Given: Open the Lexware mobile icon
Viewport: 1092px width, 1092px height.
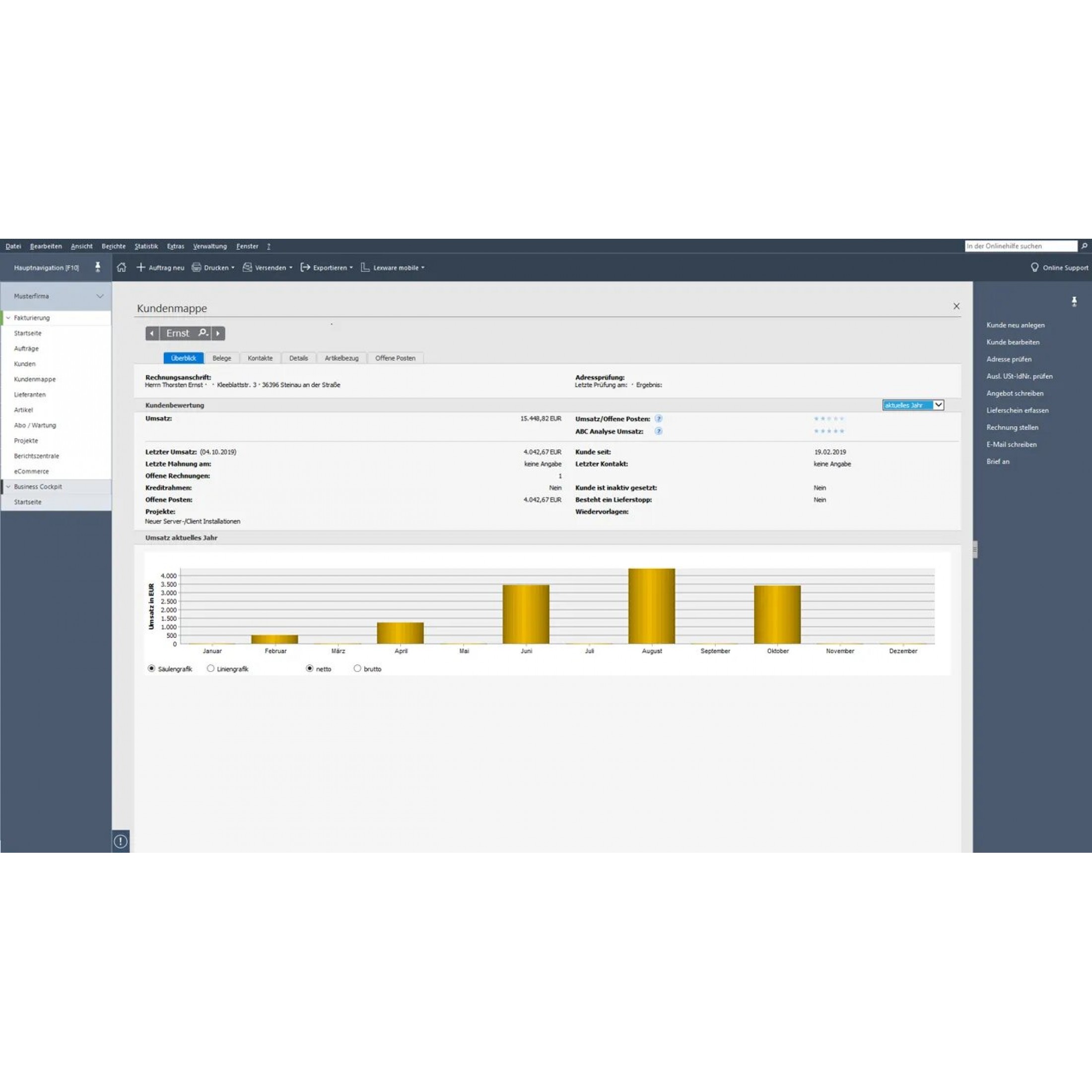Looking at the screenshot, I should [365, 268].
